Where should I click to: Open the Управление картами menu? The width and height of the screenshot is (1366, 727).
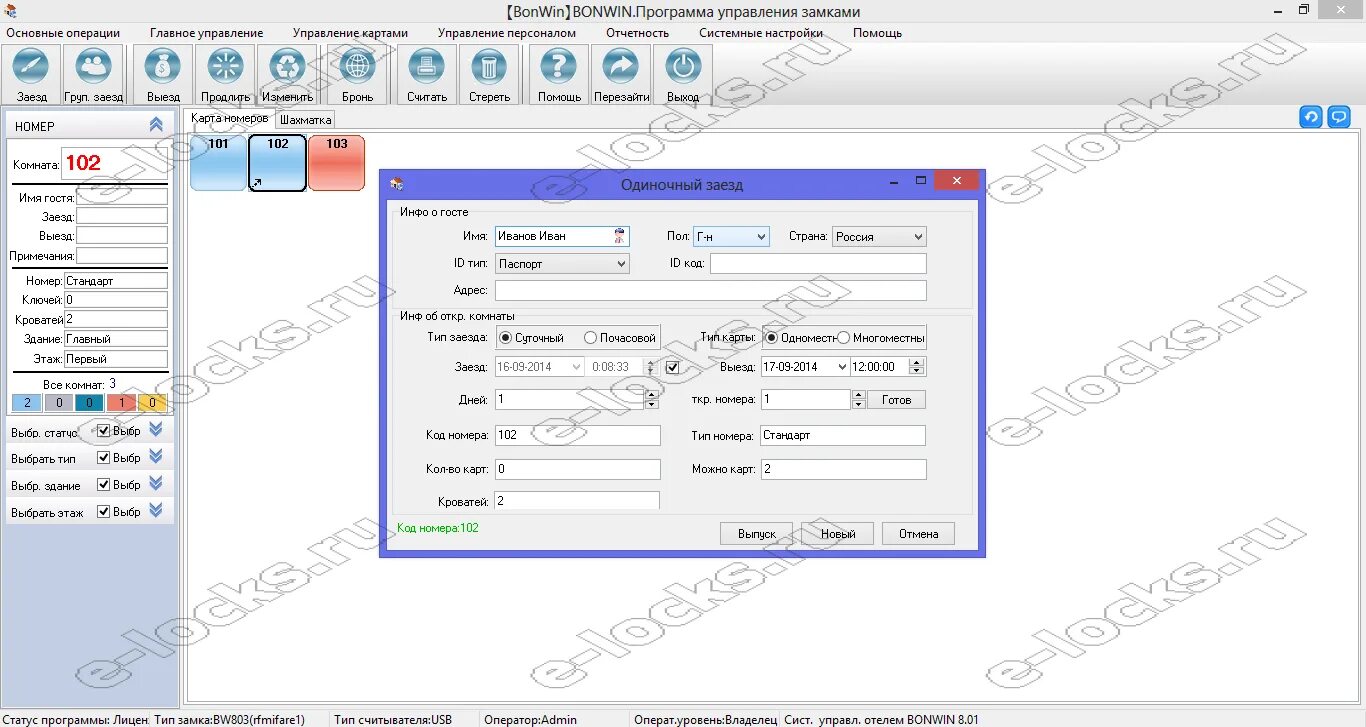tap(351, 33)
